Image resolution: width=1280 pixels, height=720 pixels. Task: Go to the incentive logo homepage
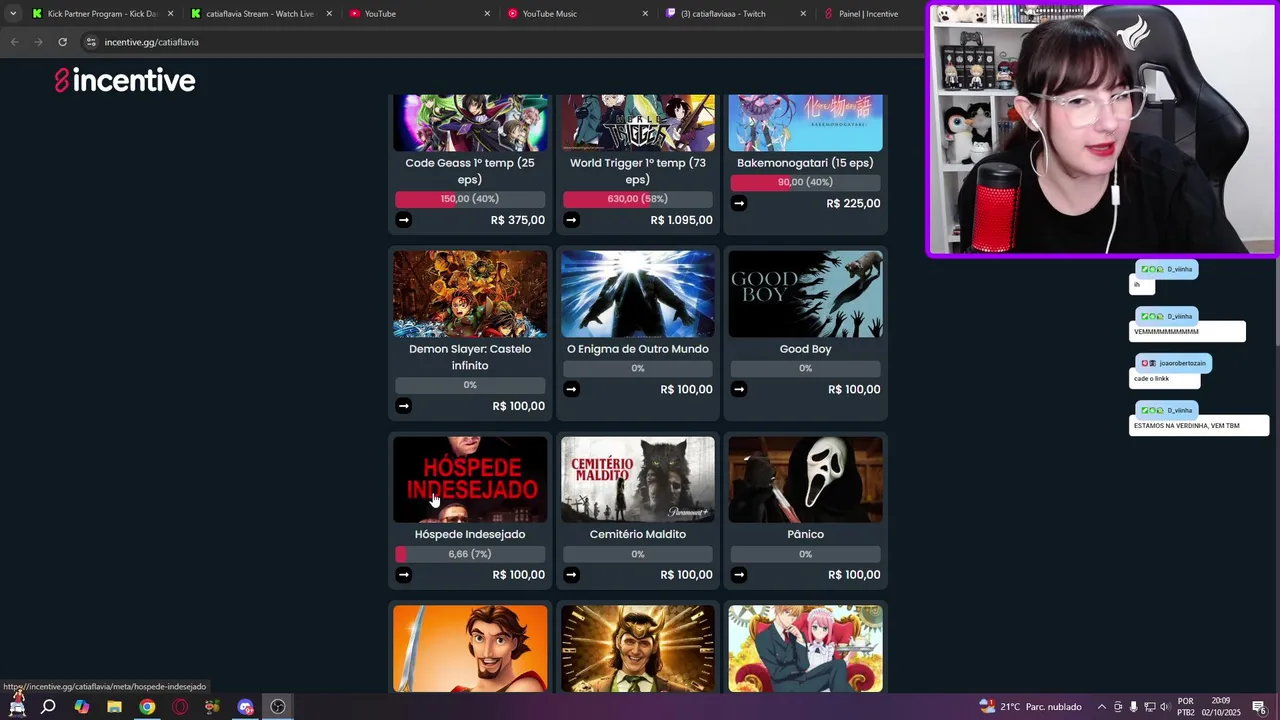[x=125, y=80]
